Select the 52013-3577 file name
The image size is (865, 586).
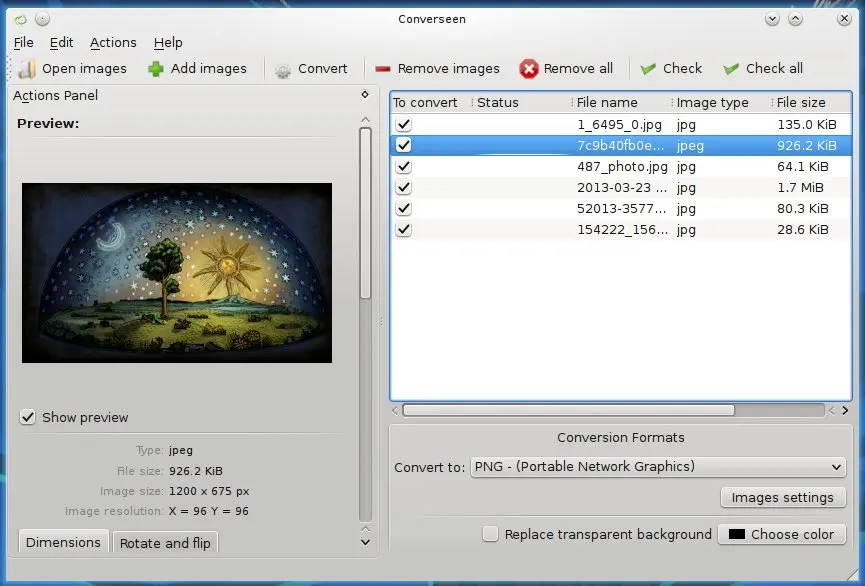coord(622,209)
